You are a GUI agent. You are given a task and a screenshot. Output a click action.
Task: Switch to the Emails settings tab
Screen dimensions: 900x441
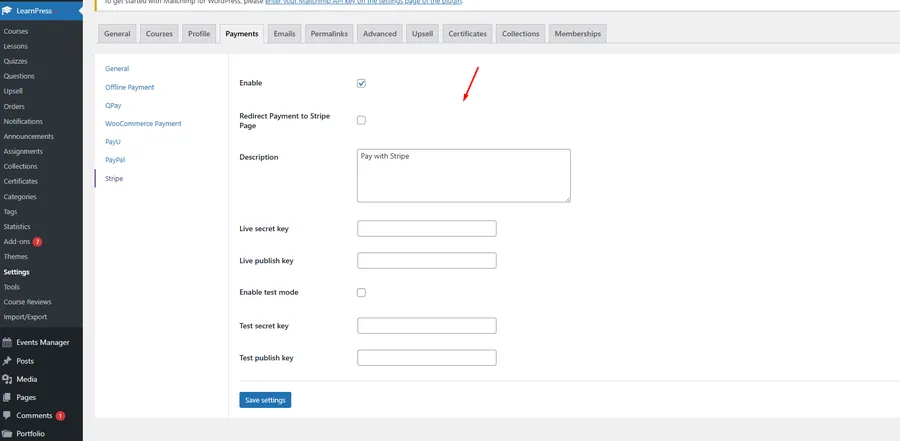tap(285, 34)
